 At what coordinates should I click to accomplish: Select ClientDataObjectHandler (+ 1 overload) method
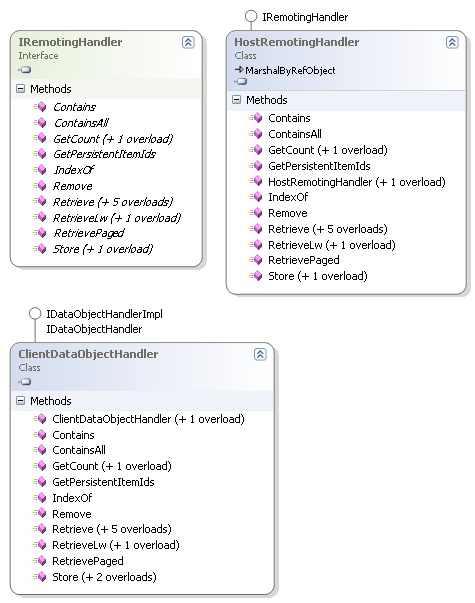coord(148,419)
